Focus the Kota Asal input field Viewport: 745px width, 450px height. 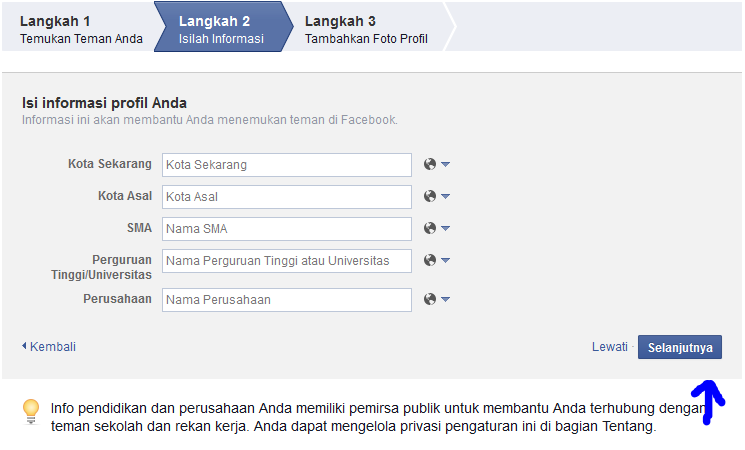coord(287,197)
